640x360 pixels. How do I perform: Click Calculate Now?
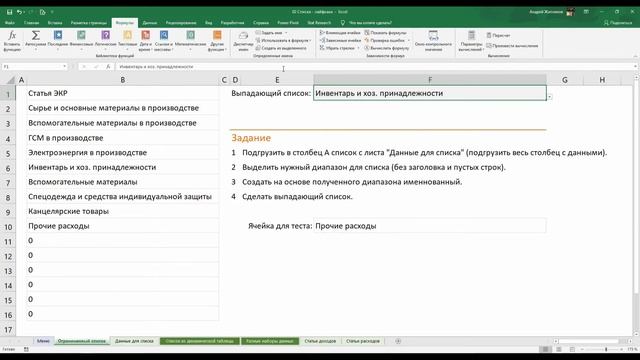click(x=498, y=36)
